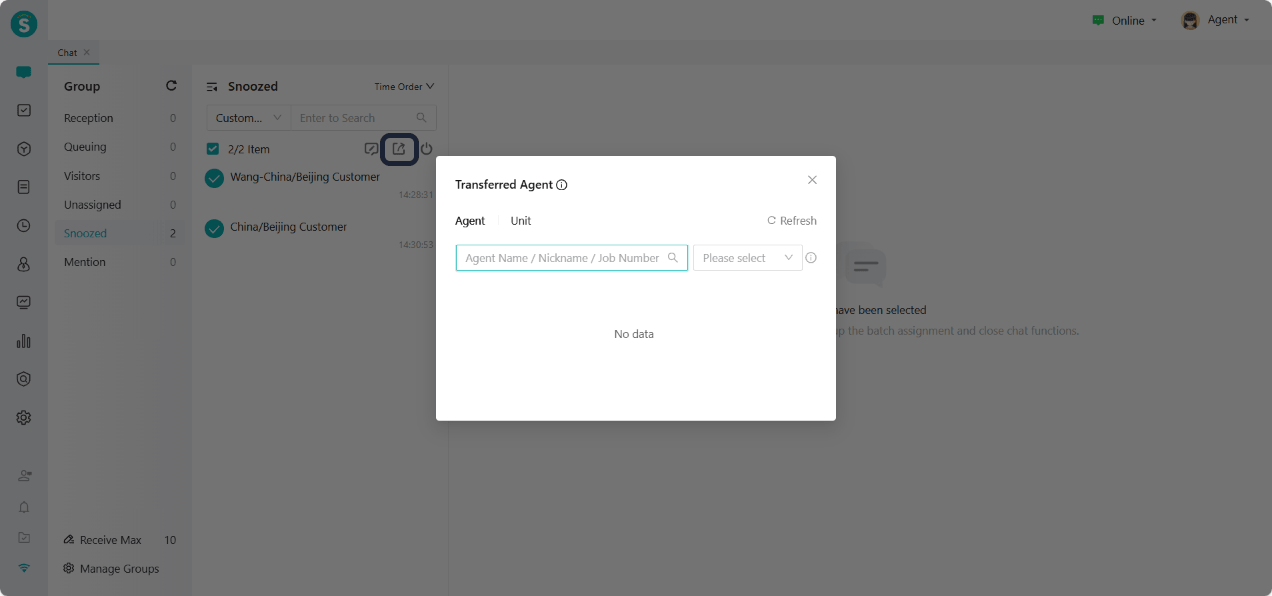The image size is (1272, 596).
Task: Open the statistics bar chart sidebar icon
Action: coord(24,341)
